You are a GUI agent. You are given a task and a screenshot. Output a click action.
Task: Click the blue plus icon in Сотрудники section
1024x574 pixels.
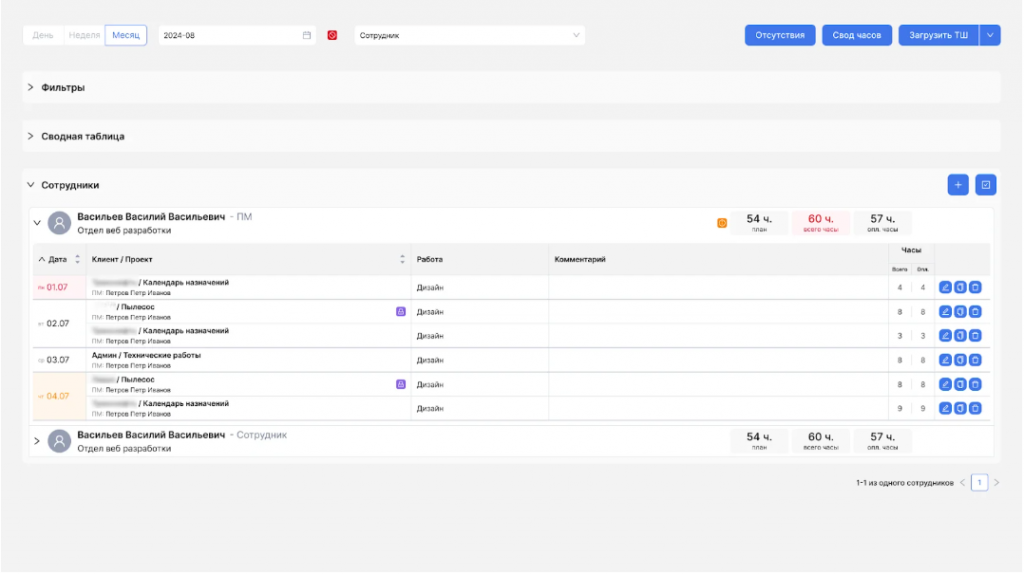(x=958, y=185)
